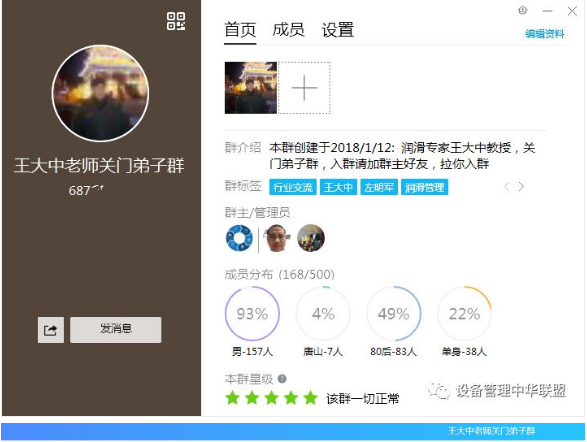
Task: Open the group owner's blue circular avatar
Action: point(240,238)
